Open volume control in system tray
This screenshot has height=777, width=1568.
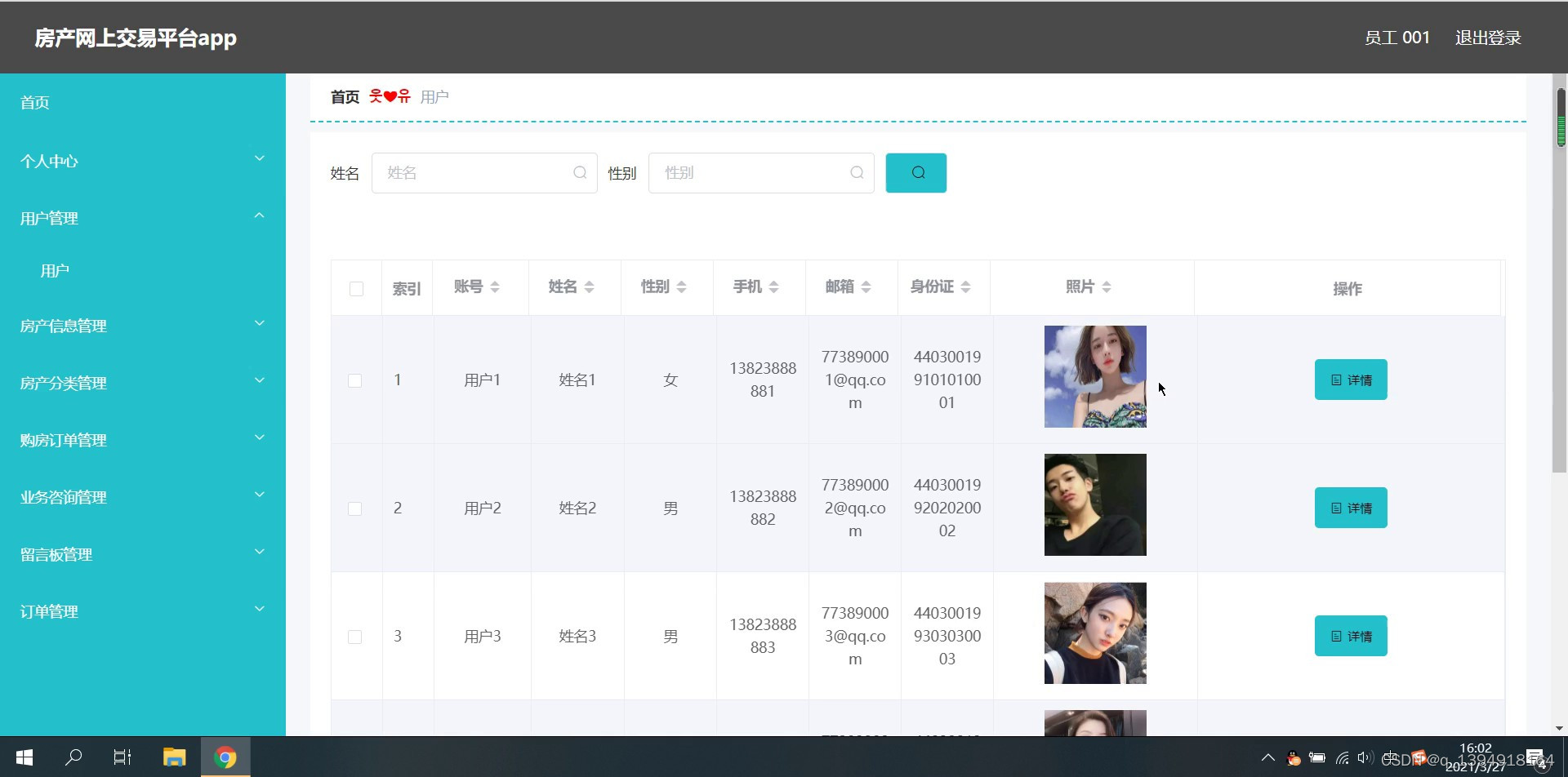pos(1364,757)
